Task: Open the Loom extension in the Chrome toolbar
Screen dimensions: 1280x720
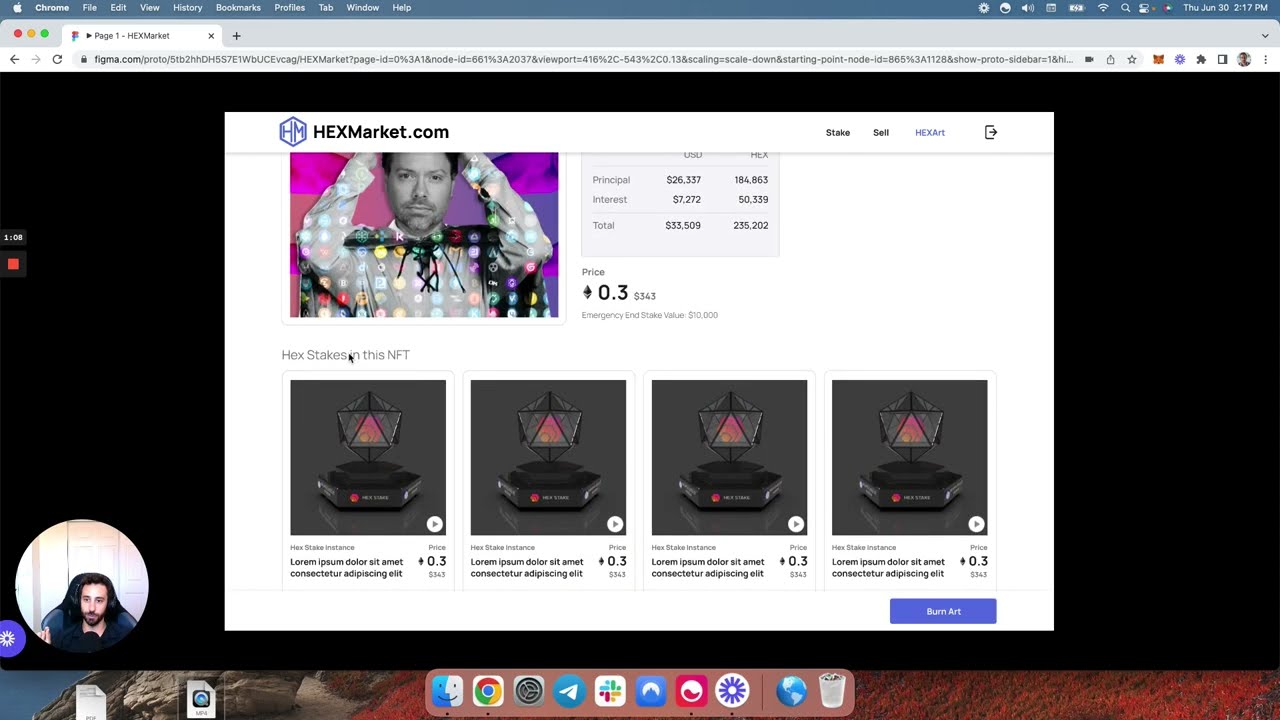Action: pos(1180,59)
